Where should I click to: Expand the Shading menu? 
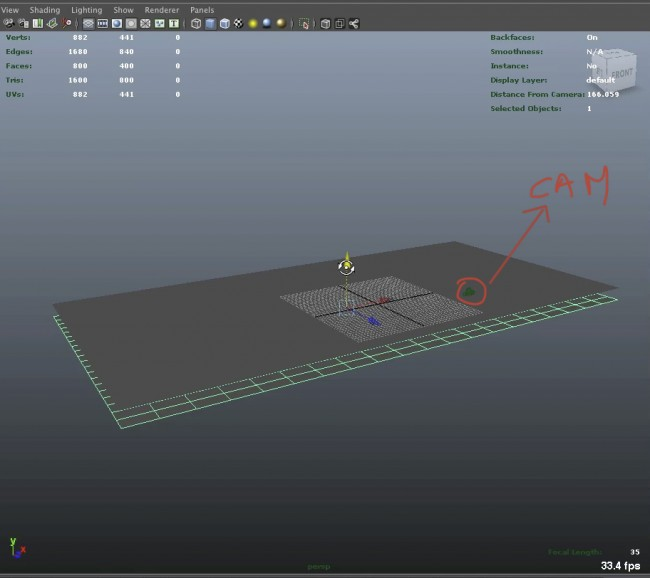click(44, 10)
